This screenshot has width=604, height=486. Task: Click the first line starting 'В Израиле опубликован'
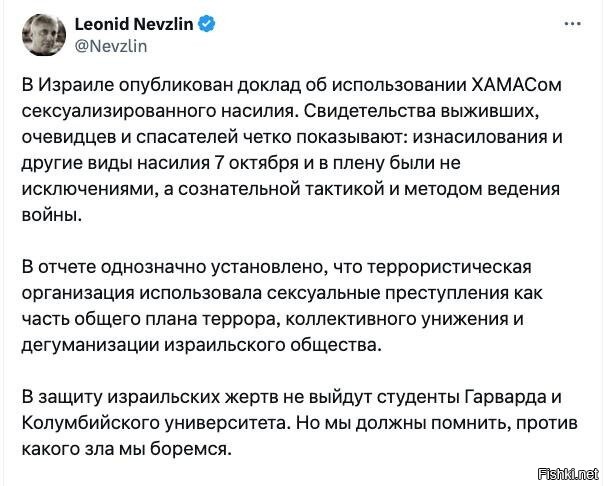(292, 85)
